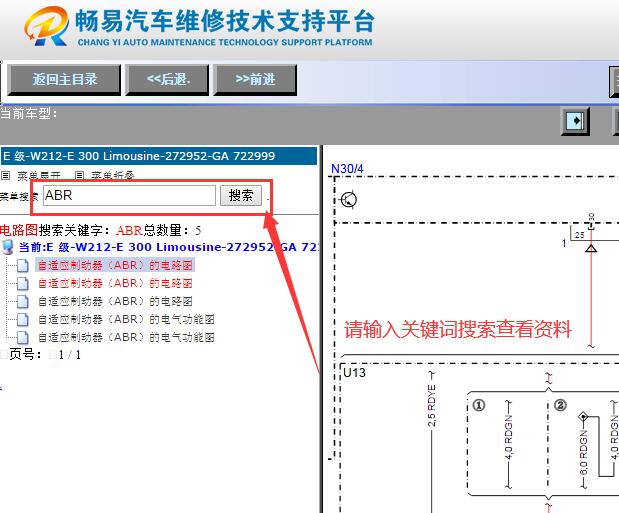
Task: Click the pin 25 label in diagram
Action: click(x=580, y=235)
